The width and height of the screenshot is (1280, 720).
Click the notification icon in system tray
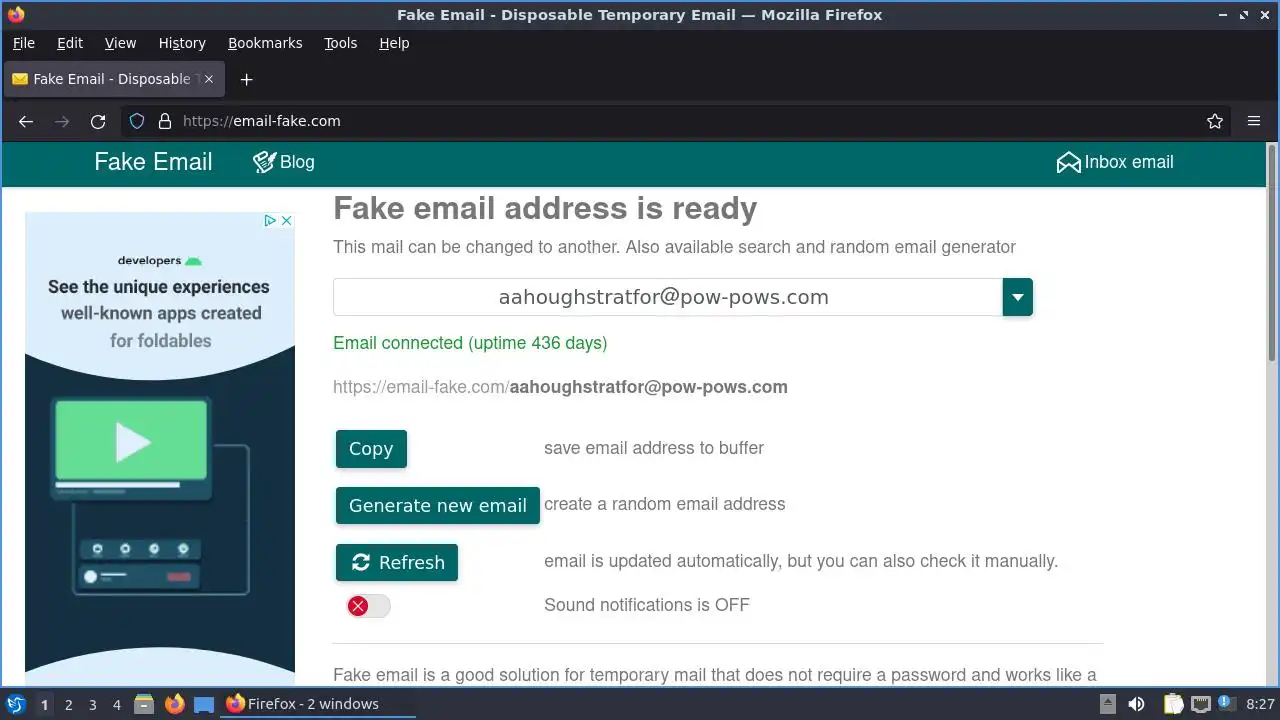click(x=1225, y=704)
